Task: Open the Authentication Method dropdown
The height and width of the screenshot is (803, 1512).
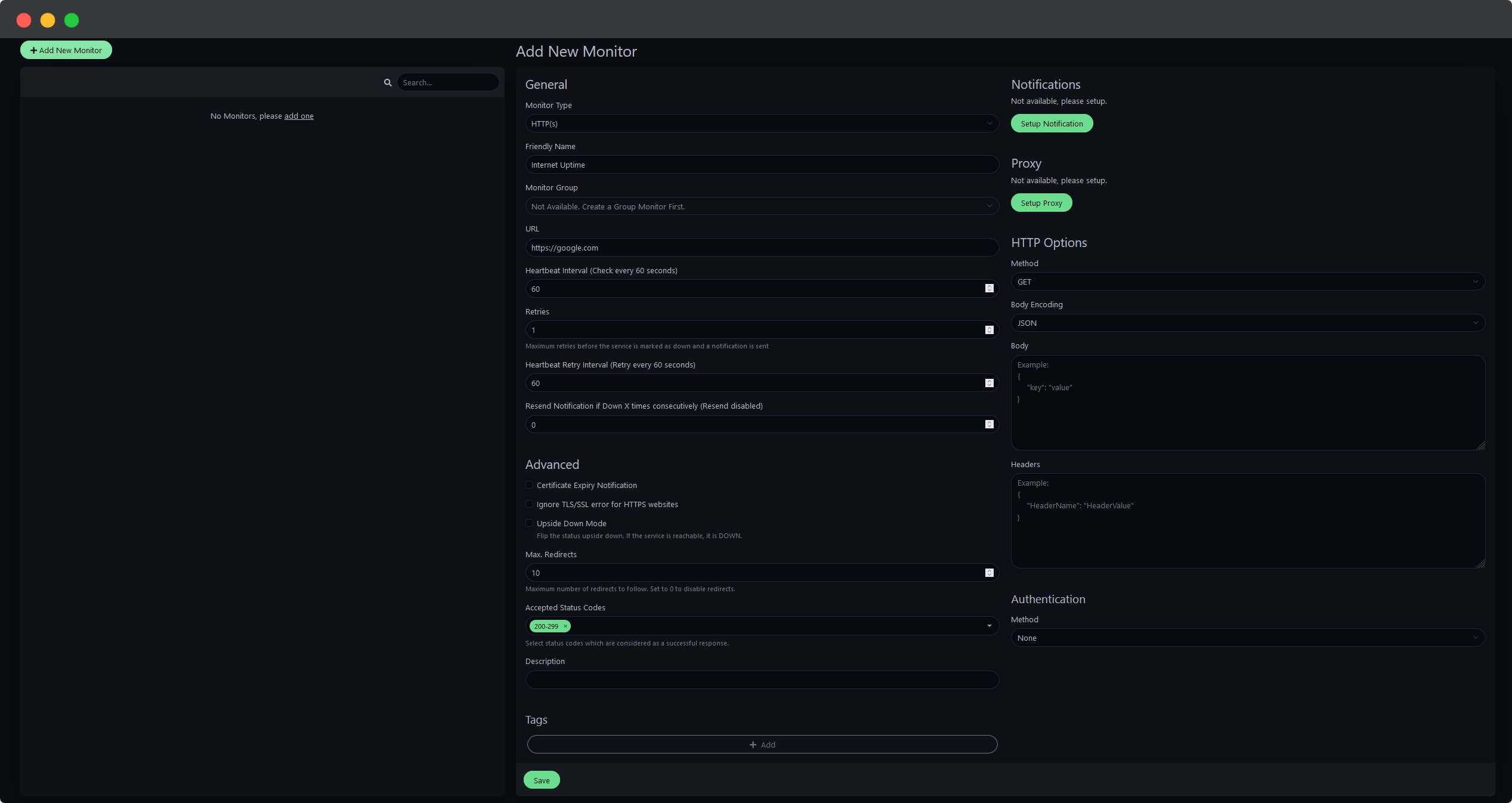Action: coord(1248,638)
